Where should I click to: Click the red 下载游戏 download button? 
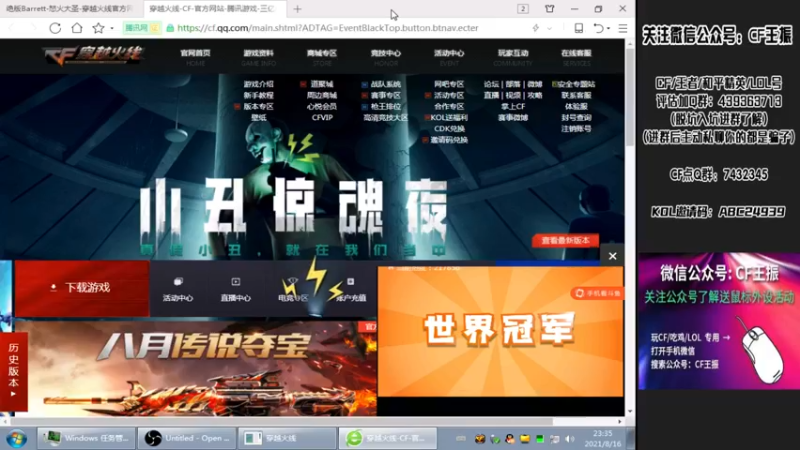[x=82, y=288]
